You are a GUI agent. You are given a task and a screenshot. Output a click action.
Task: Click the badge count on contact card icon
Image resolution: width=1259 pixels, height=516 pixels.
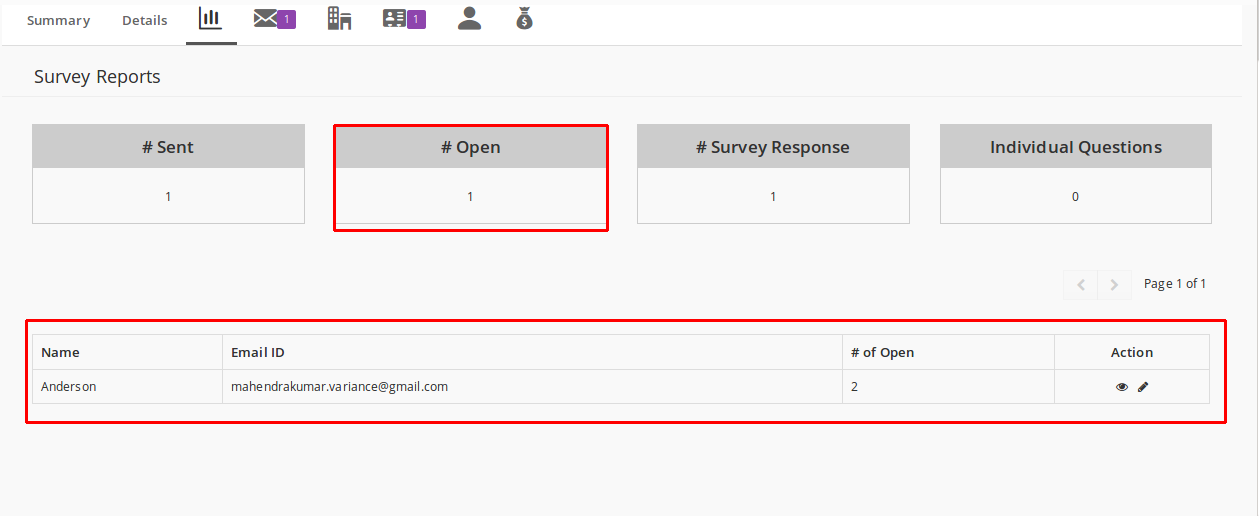point(416,19)
